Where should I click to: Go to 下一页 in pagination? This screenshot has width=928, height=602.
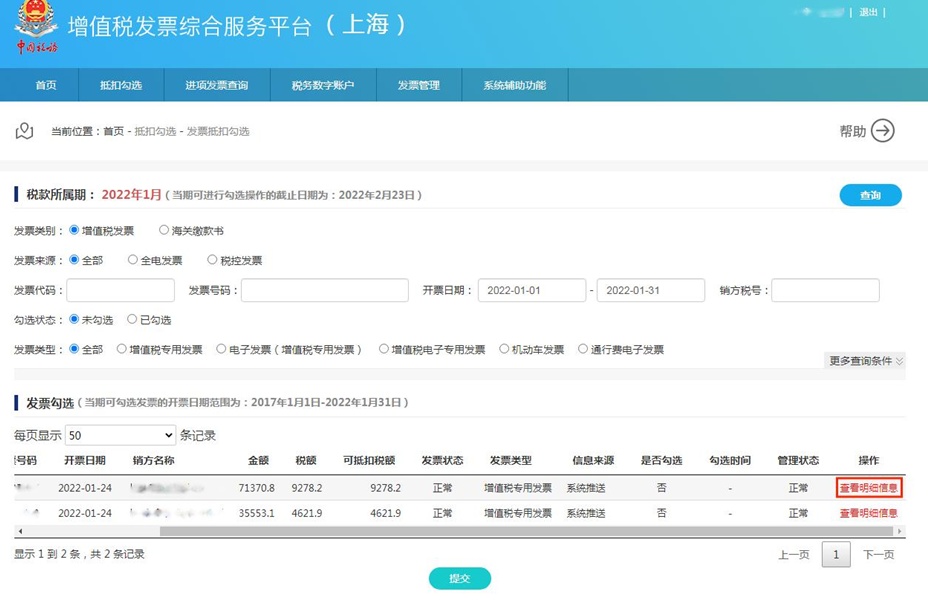click(x=878, y=555)
